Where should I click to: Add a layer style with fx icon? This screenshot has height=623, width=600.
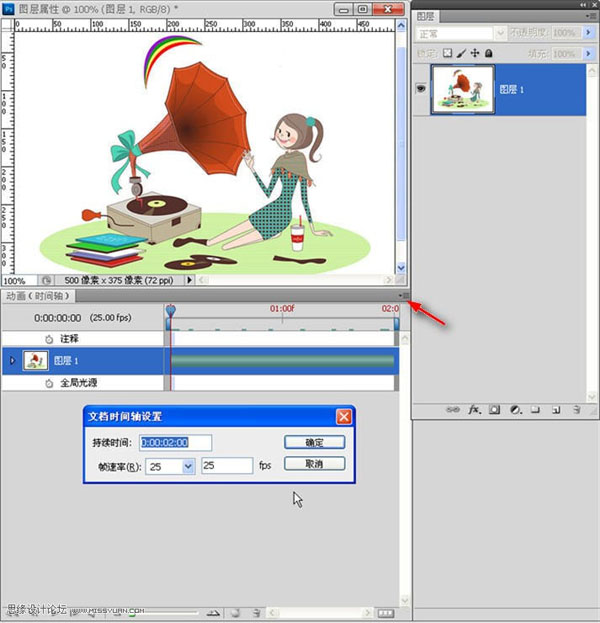point(474,409)
